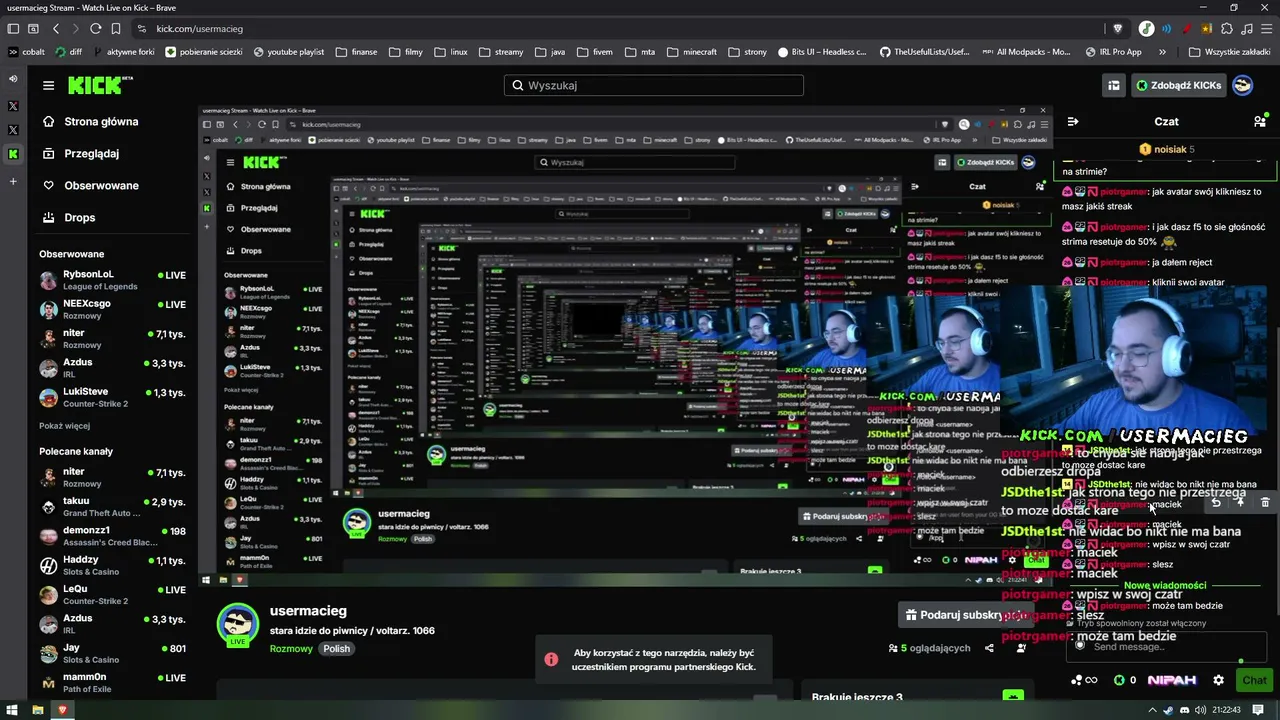This screenshot has height=720, width=1280.
Task: Open the gift icon beside Brakuje jeszcze 3
Action: click(1013, 697)
